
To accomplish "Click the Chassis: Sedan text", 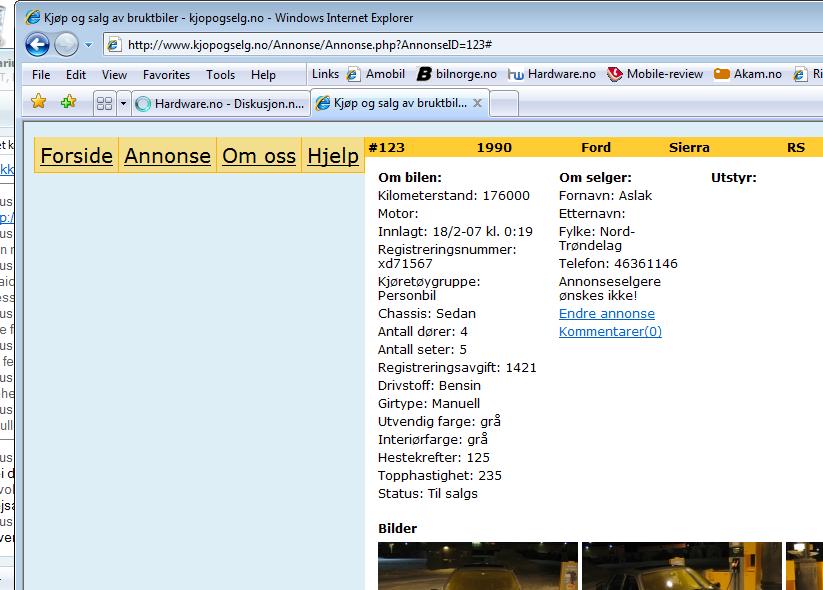I will point(427,313).
